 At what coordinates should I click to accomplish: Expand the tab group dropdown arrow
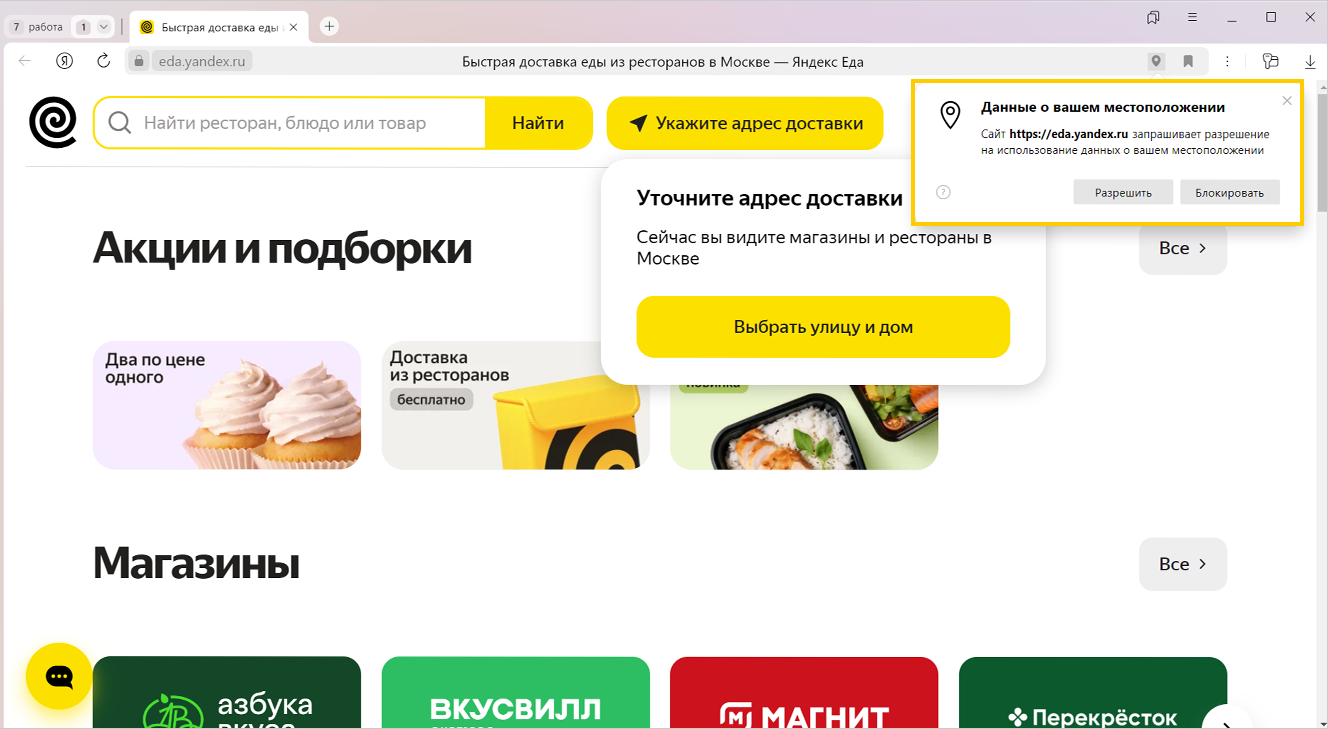click(x=103, y=27)
